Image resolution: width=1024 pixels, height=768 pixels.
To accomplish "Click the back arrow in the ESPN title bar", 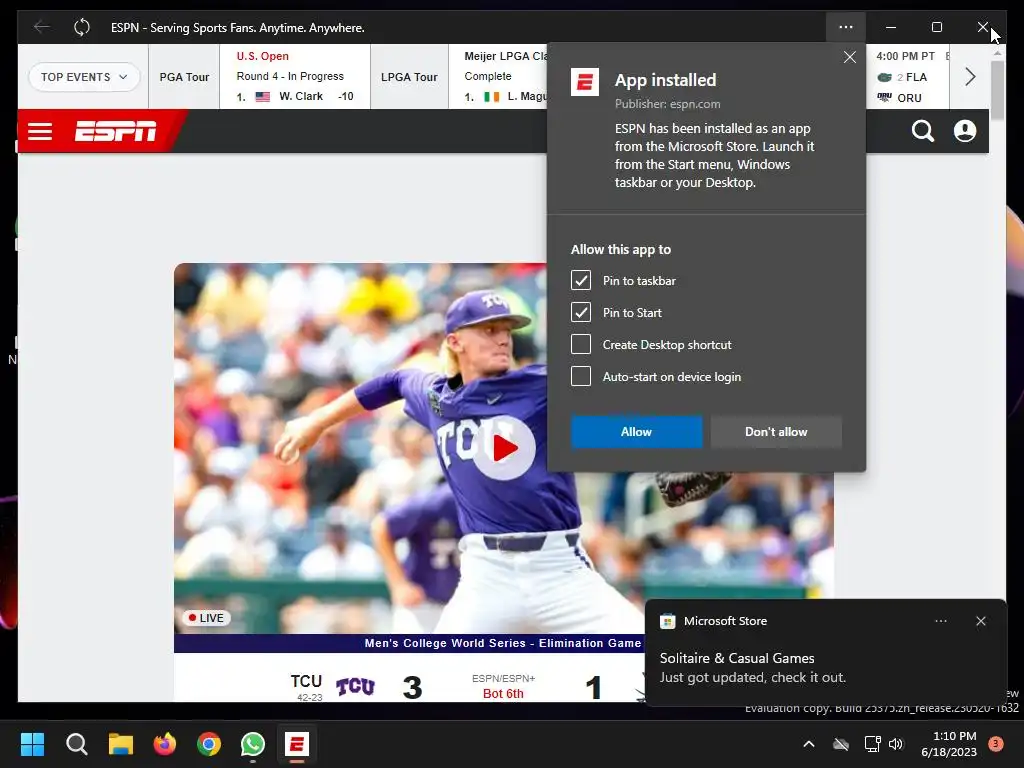I will click(42, 27).
